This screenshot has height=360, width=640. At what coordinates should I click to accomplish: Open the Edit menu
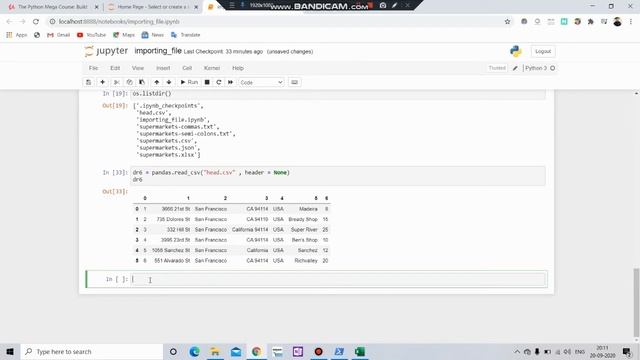pos(115,68)
